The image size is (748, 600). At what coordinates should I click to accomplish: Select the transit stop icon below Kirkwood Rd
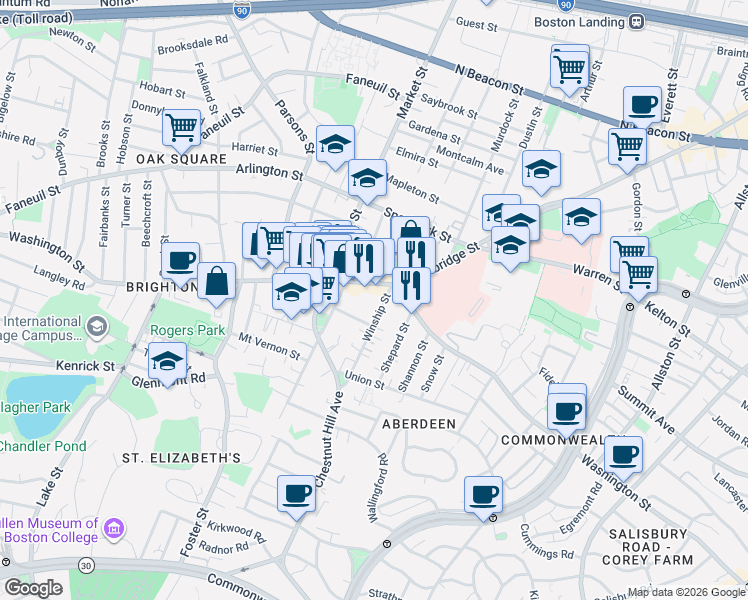(387, 544)
